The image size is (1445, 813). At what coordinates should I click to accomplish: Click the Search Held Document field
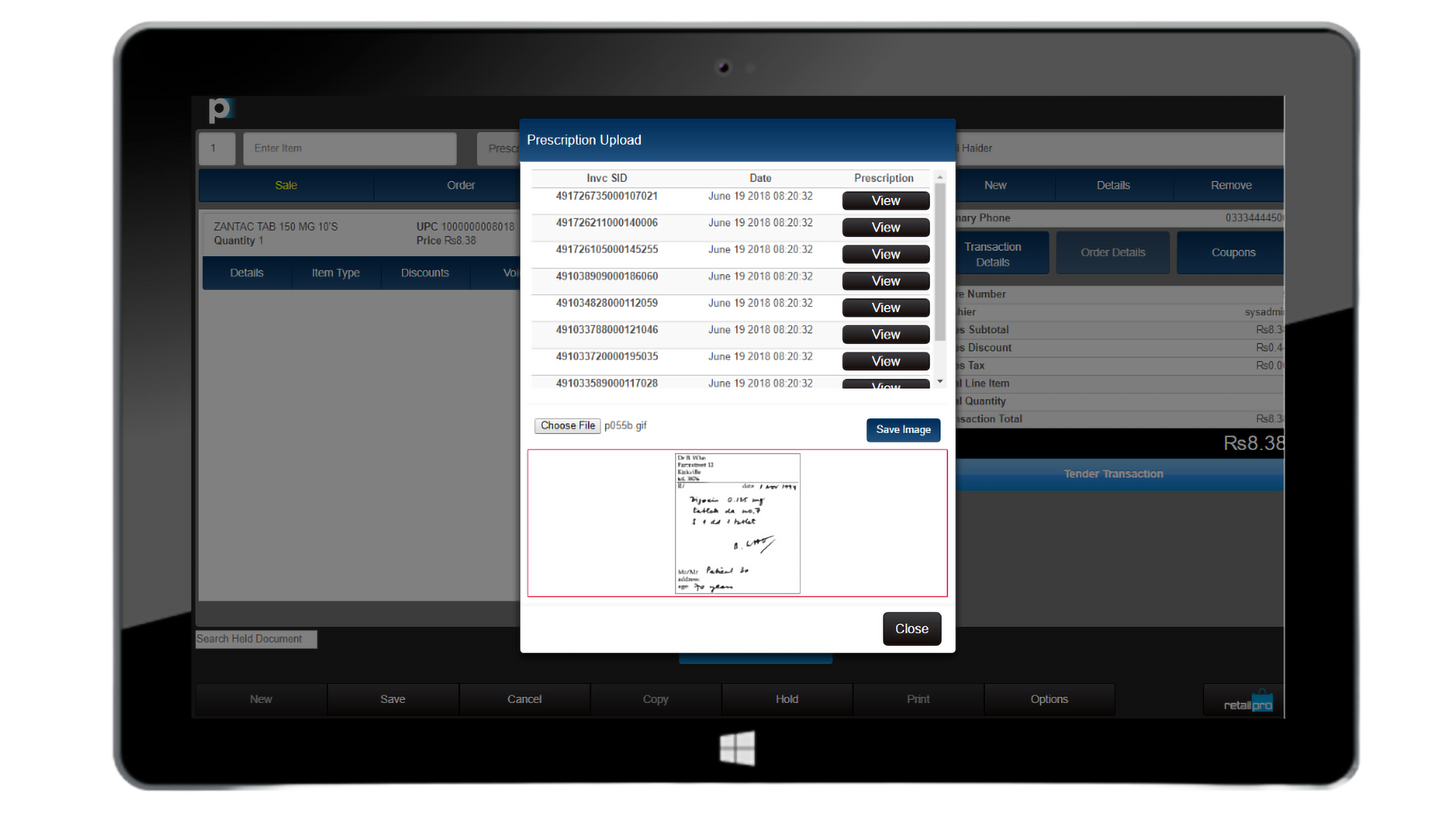pyautogui.click(x=256, y=639)
